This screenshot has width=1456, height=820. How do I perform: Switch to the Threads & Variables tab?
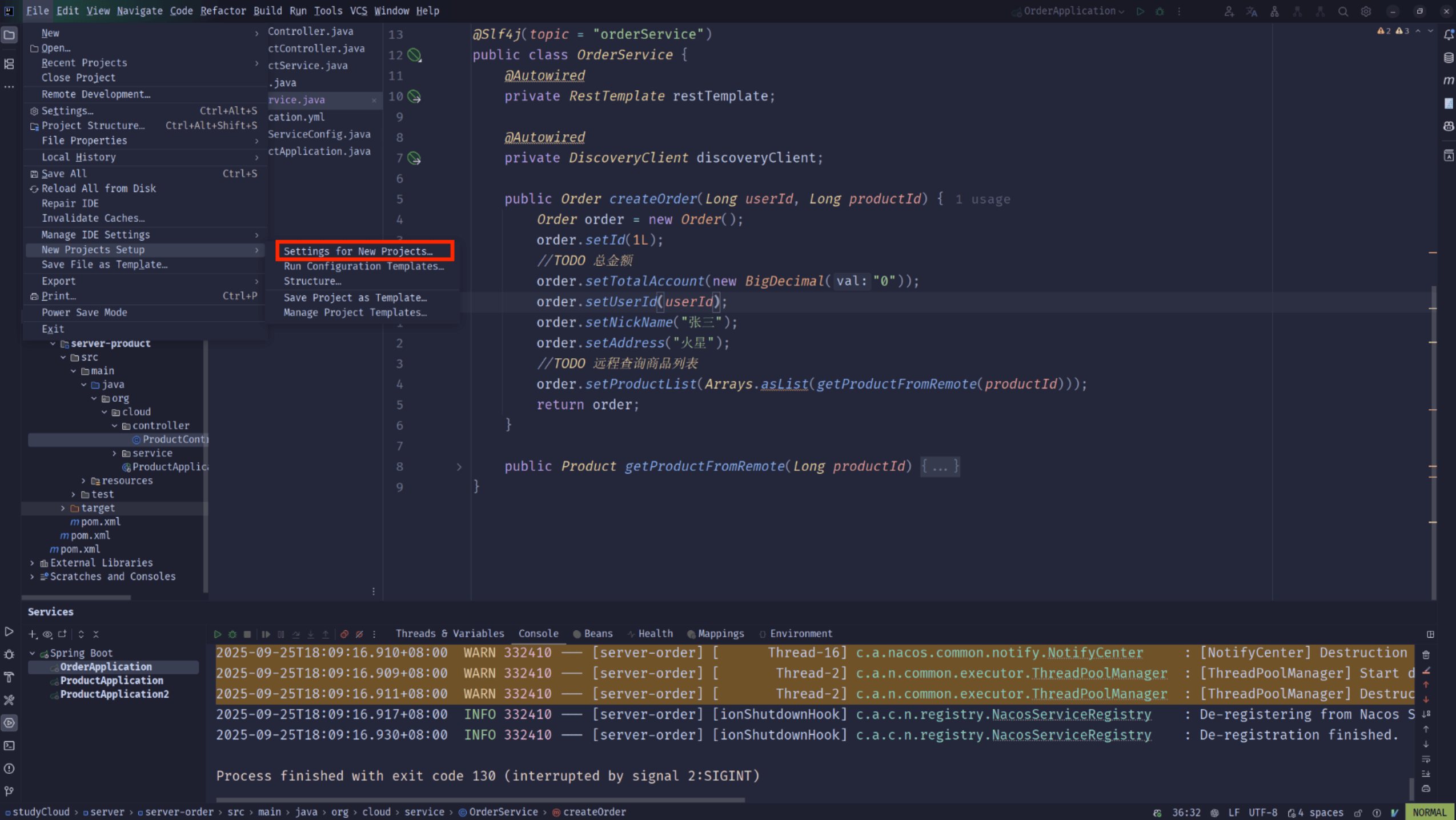pyautogui.click(x=450, y=634)
